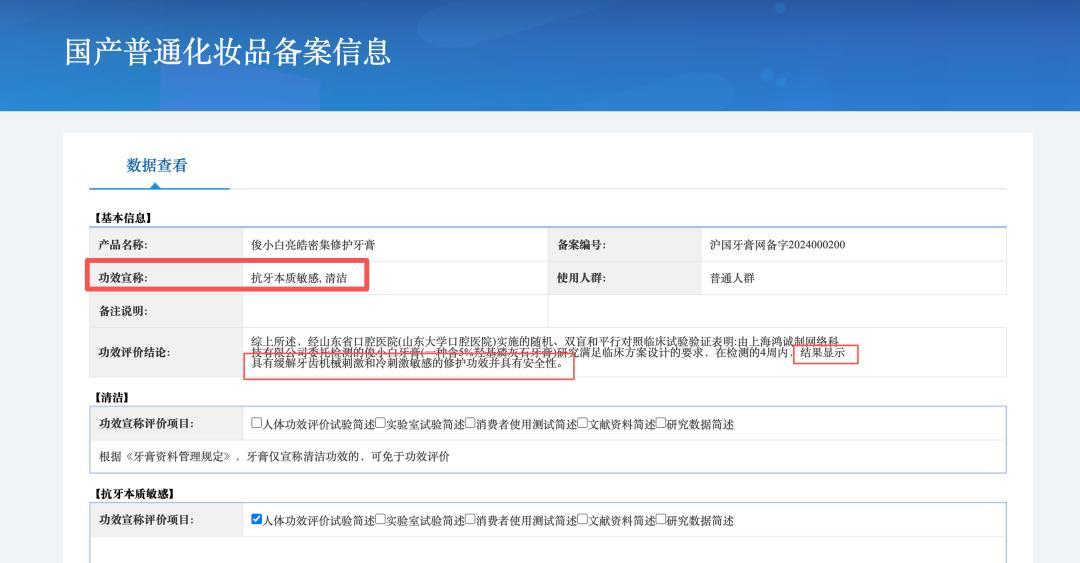Screen dimensions: 1080x563
Task: Click the page title 国产普通化妆品备案信息
Action: point(228,51)
